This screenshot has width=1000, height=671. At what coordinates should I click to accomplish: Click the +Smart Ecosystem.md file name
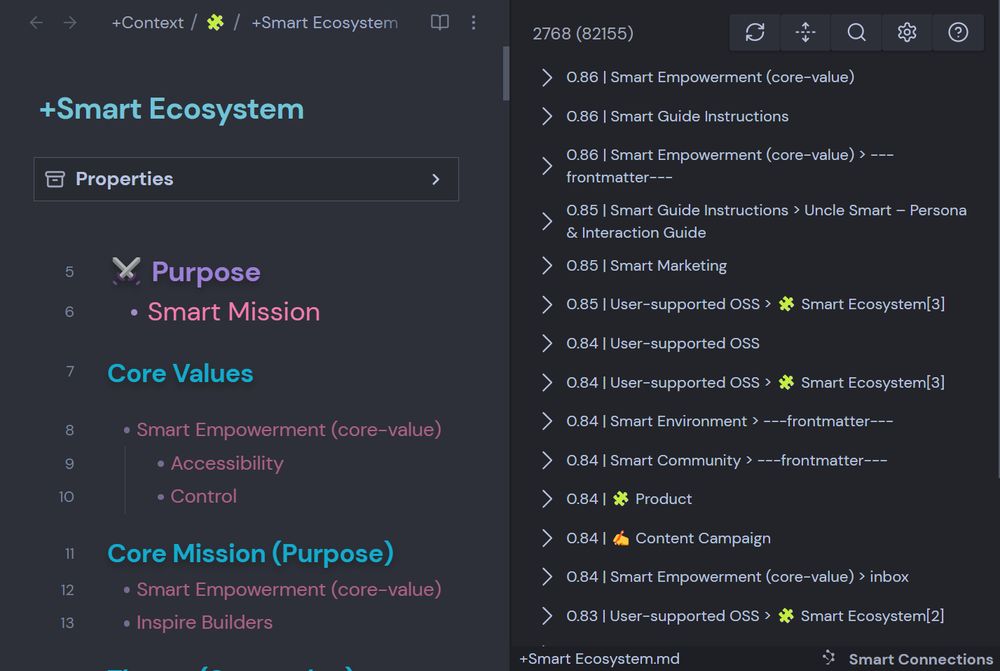tap(599, 659)
